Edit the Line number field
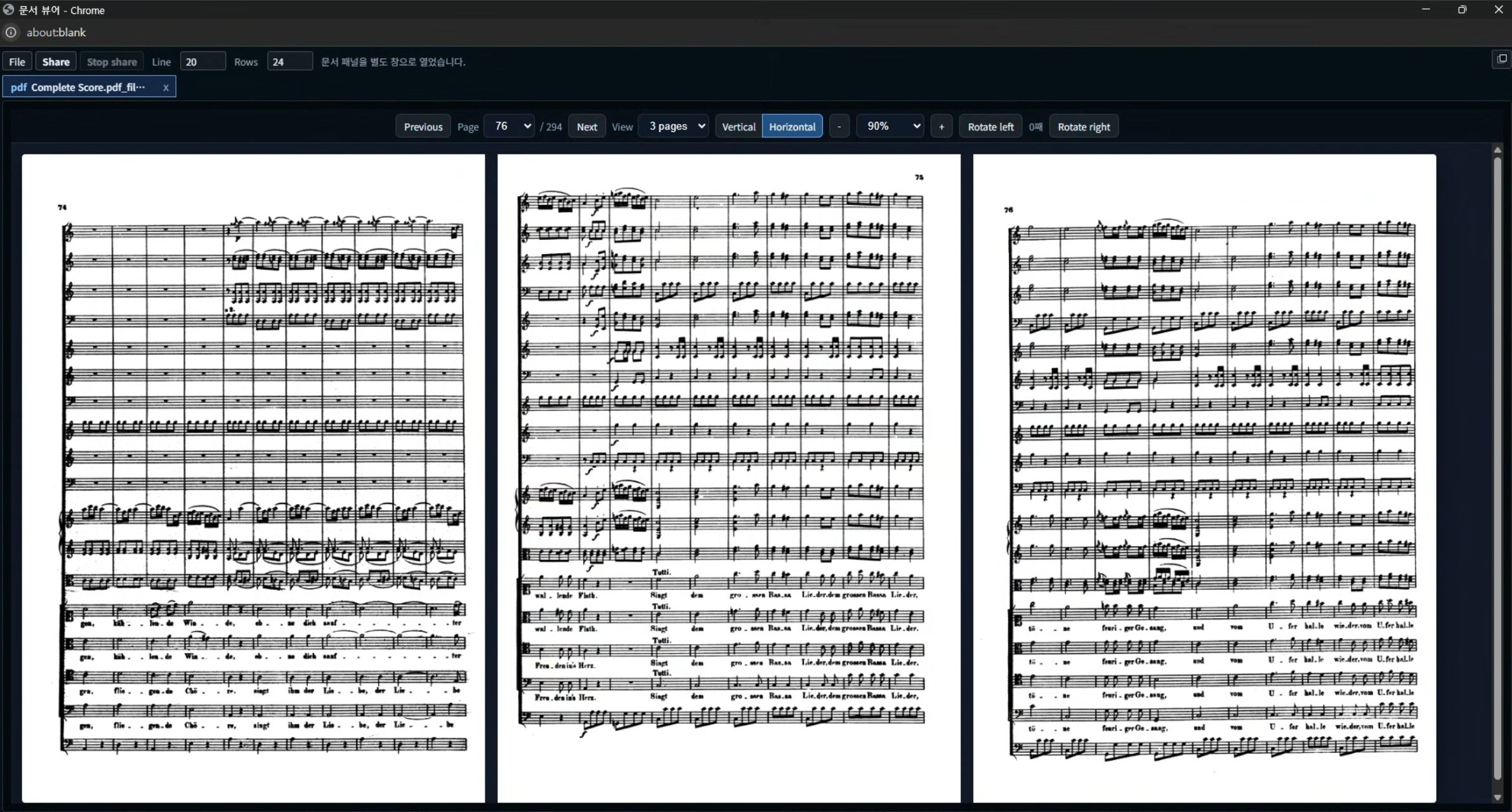Viewport: 1512px width, 812px height. point(203,62)
